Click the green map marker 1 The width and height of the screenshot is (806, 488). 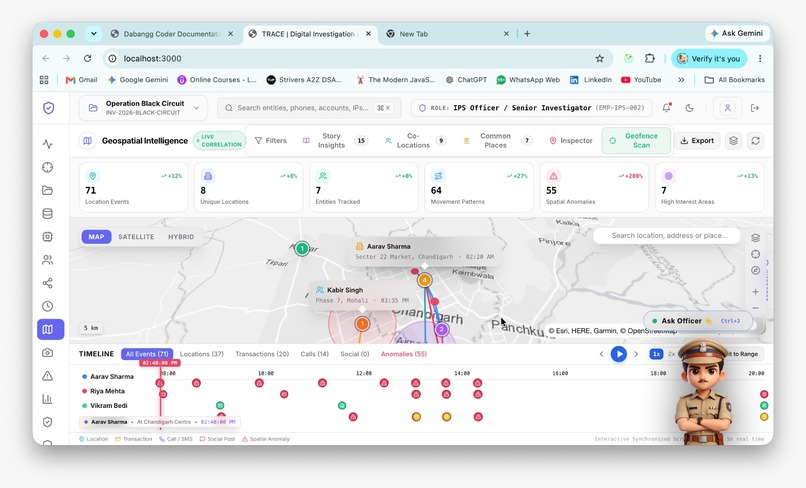click(302, 249)
